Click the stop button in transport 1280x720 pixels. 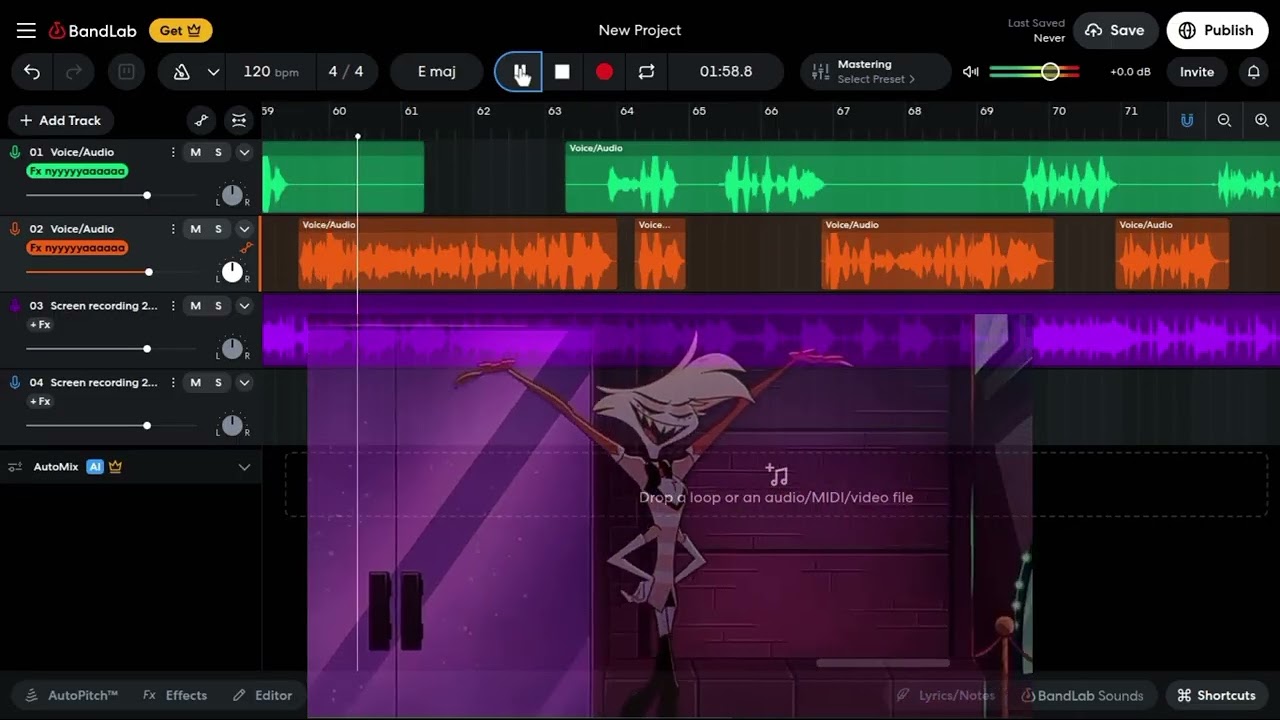(x=562, y=72)
